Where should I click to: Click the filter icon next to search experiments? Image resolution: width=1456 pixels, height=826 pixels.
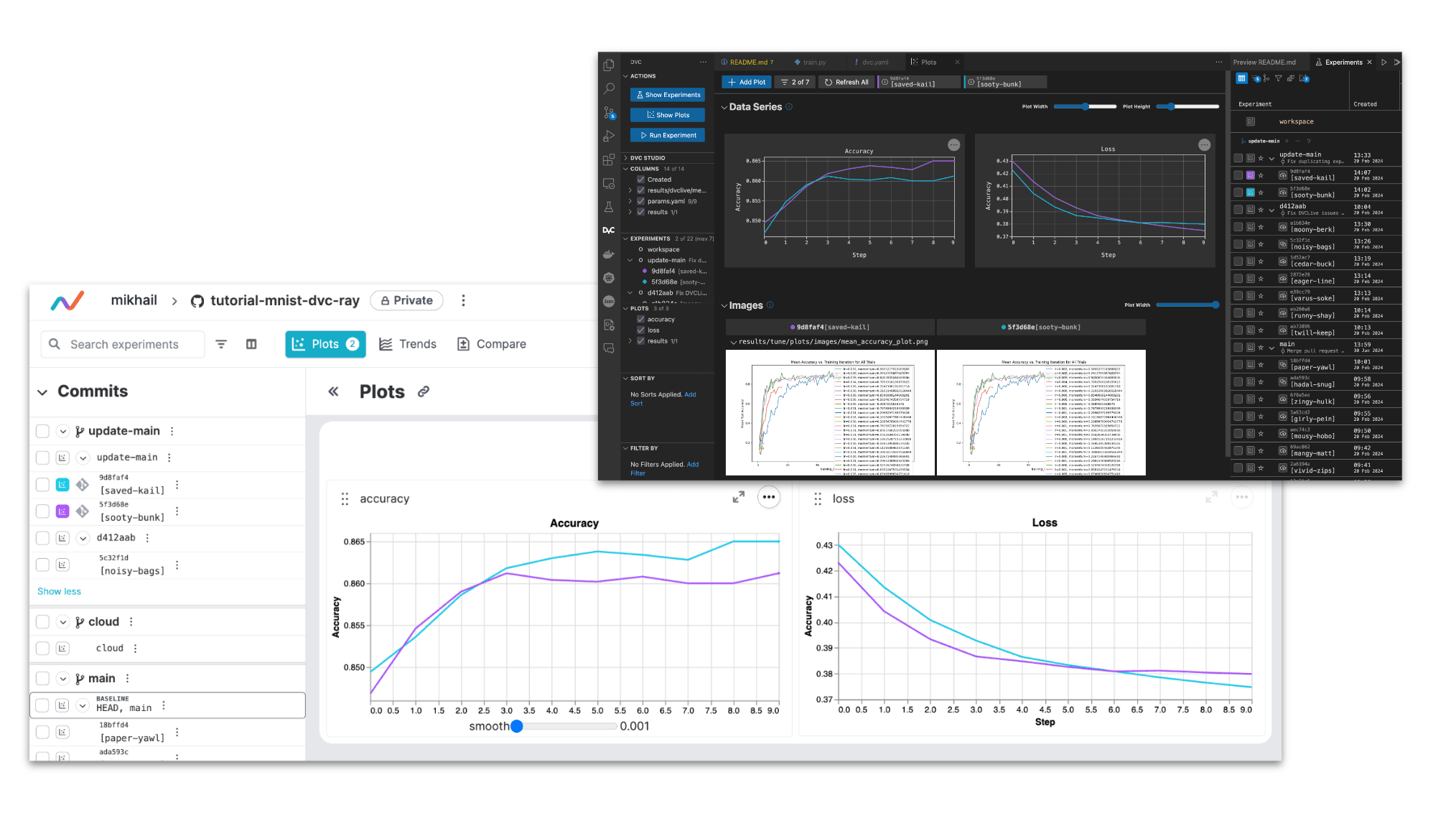click(221, 345)
